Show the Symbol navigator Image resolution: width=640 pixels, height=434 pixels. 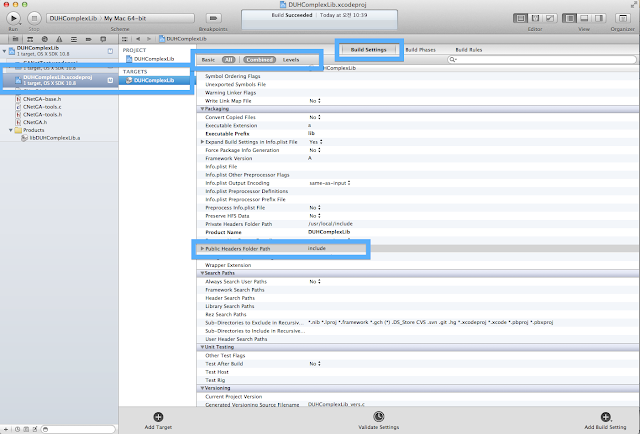pos(30,39)
